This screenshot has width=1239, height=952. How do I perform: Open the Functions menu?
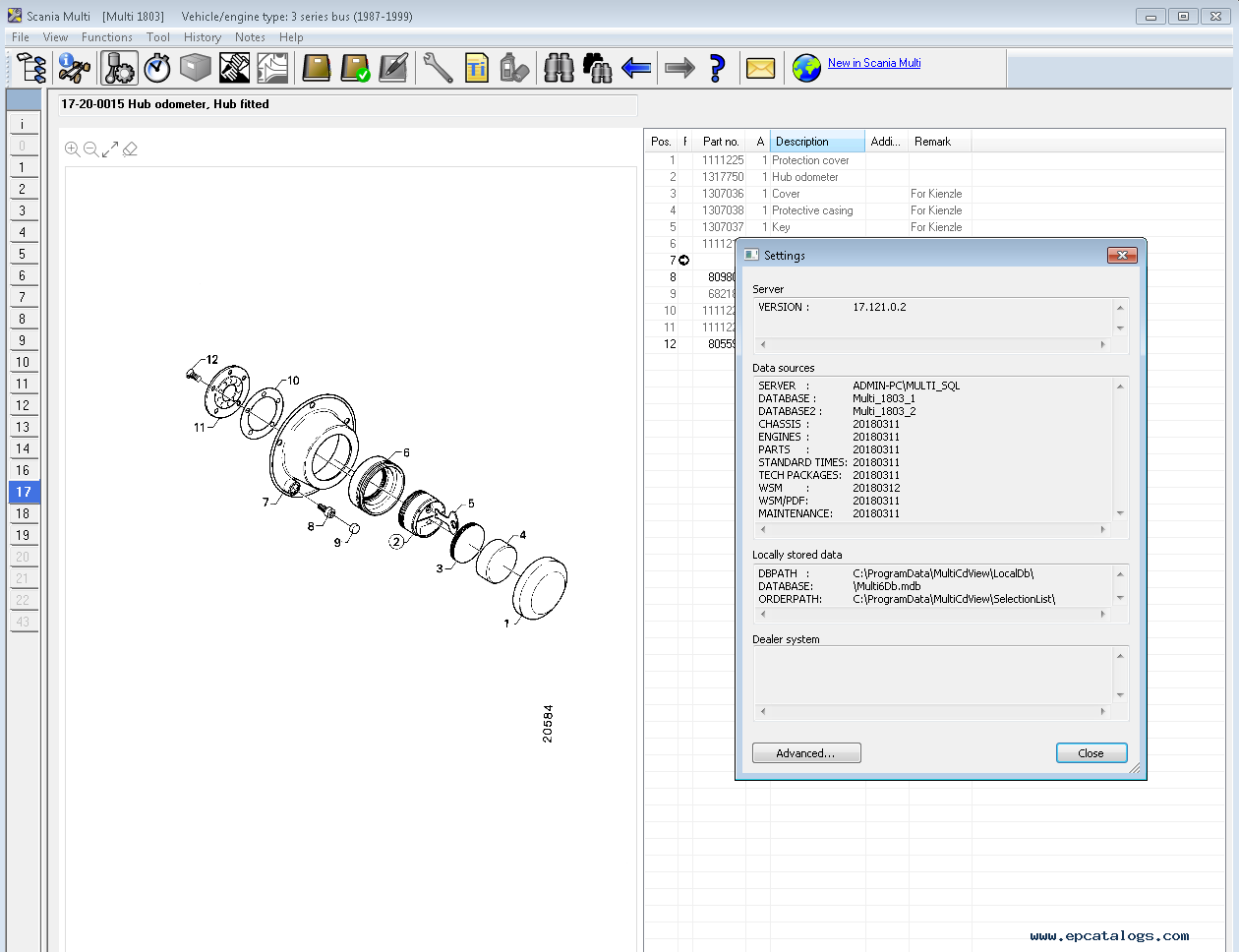coord(107,37)
